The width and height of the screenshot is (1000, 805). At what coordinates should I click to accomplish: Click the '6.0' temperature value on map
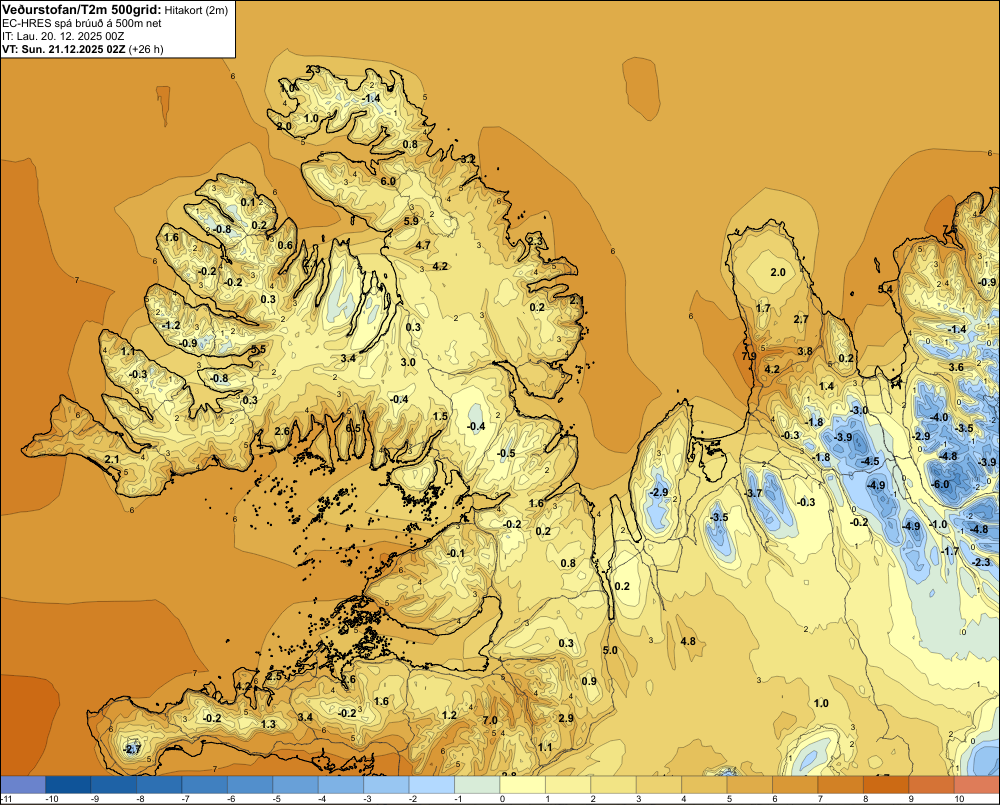pyautogui.click(x=388, y=181)
